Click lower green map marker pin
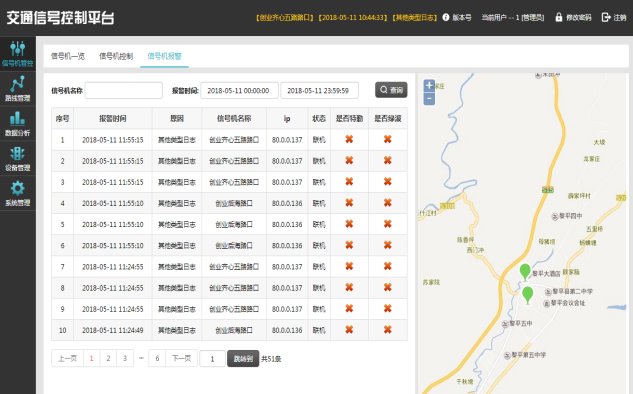The width and height of the screenshot is (633, 394). click(528, 295)
